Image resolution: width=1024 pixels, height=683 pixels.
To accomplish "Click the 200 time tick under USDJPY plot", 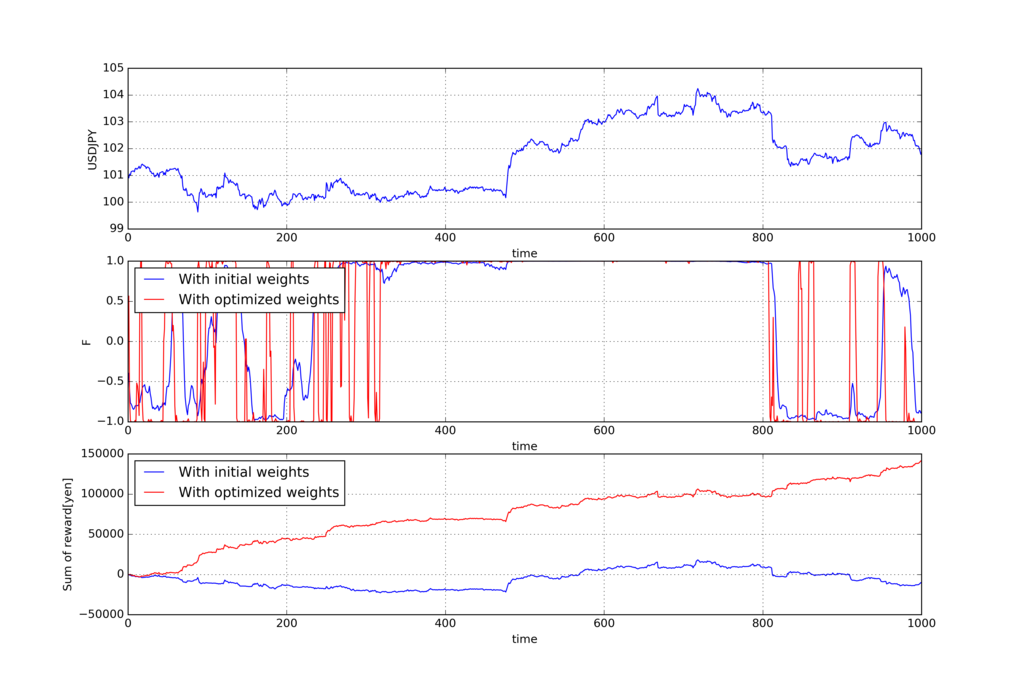I will [x=287, y=238].
